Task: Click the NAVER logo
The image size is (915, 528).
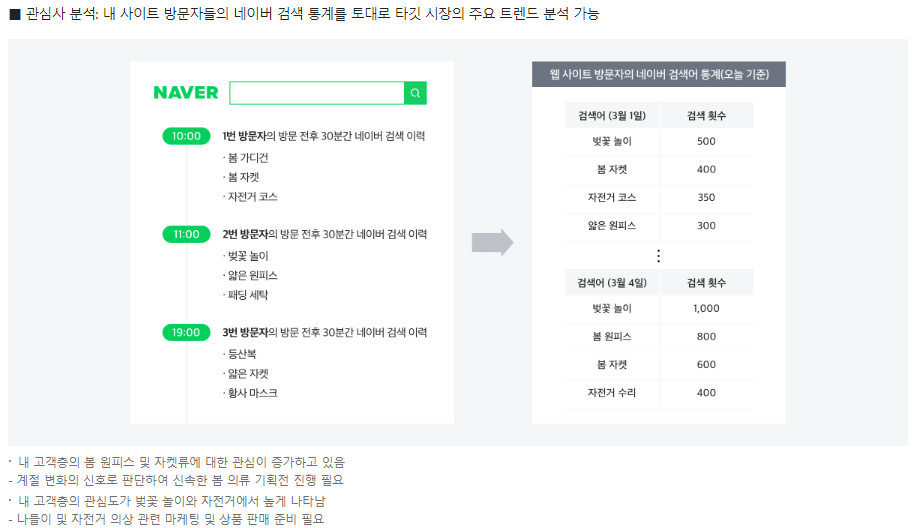Action: [x=186, y=93]
